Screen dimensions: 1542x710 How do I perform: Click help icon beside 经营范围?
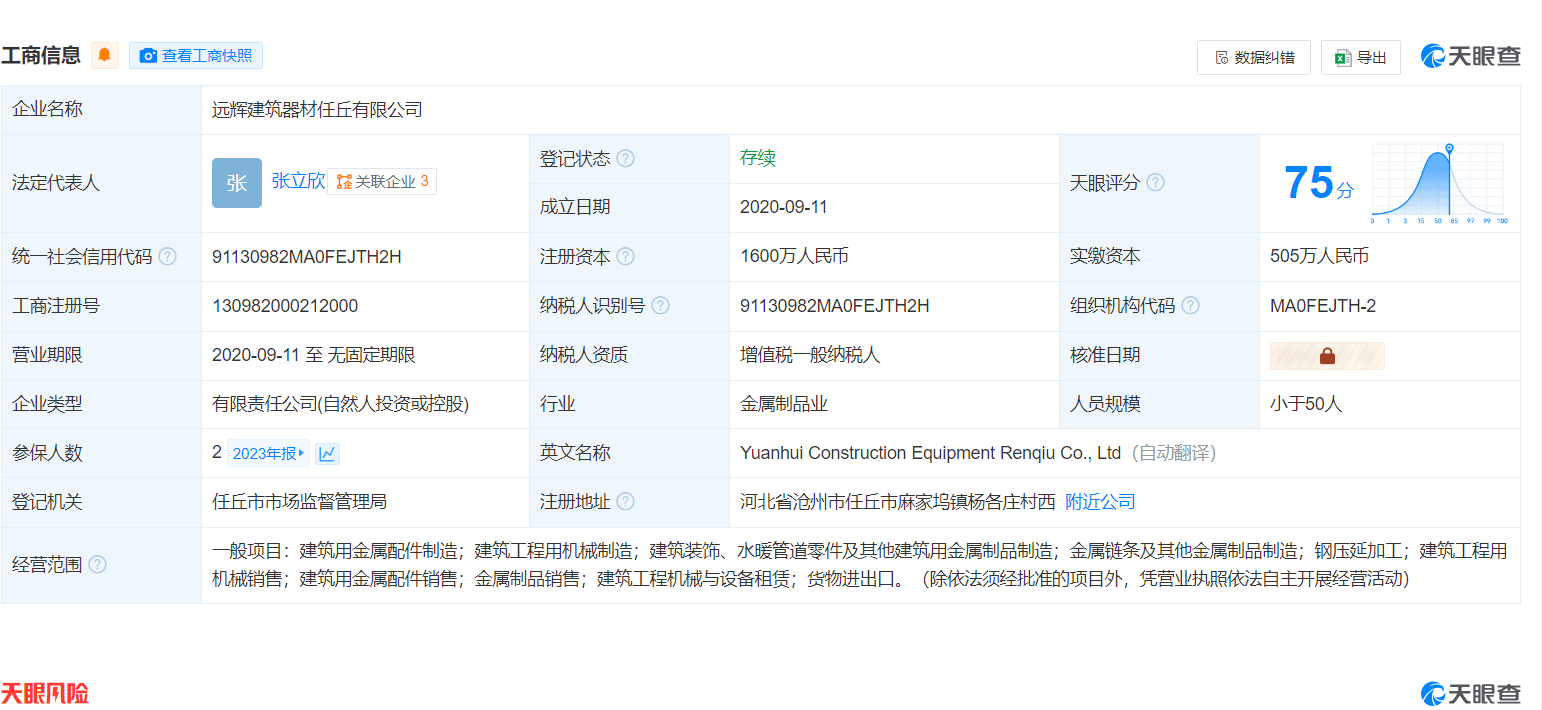pyautogui.click(x=97, y=564)
